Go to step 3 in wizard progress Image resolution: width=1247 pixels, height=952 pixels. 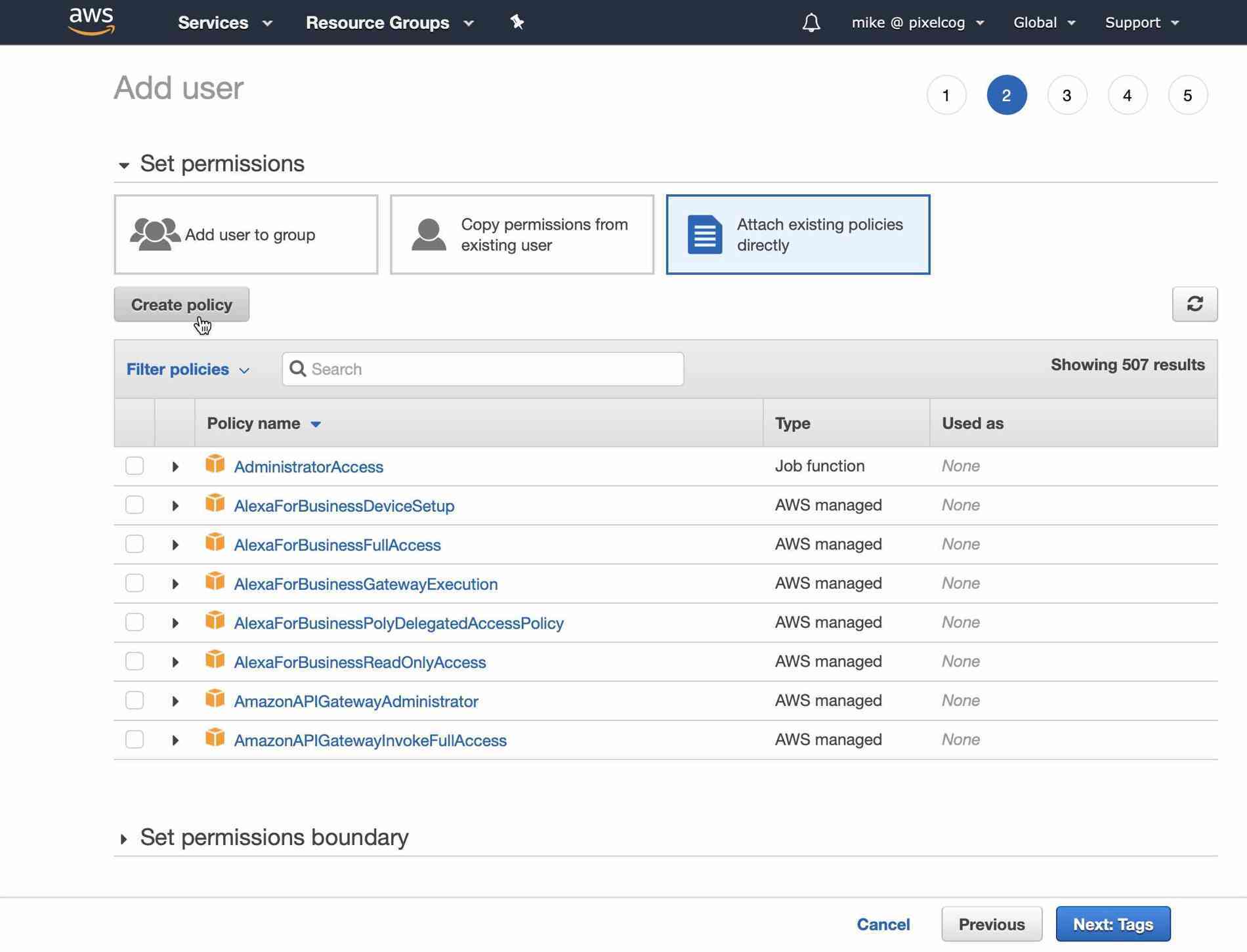[x=1067, y=95]
